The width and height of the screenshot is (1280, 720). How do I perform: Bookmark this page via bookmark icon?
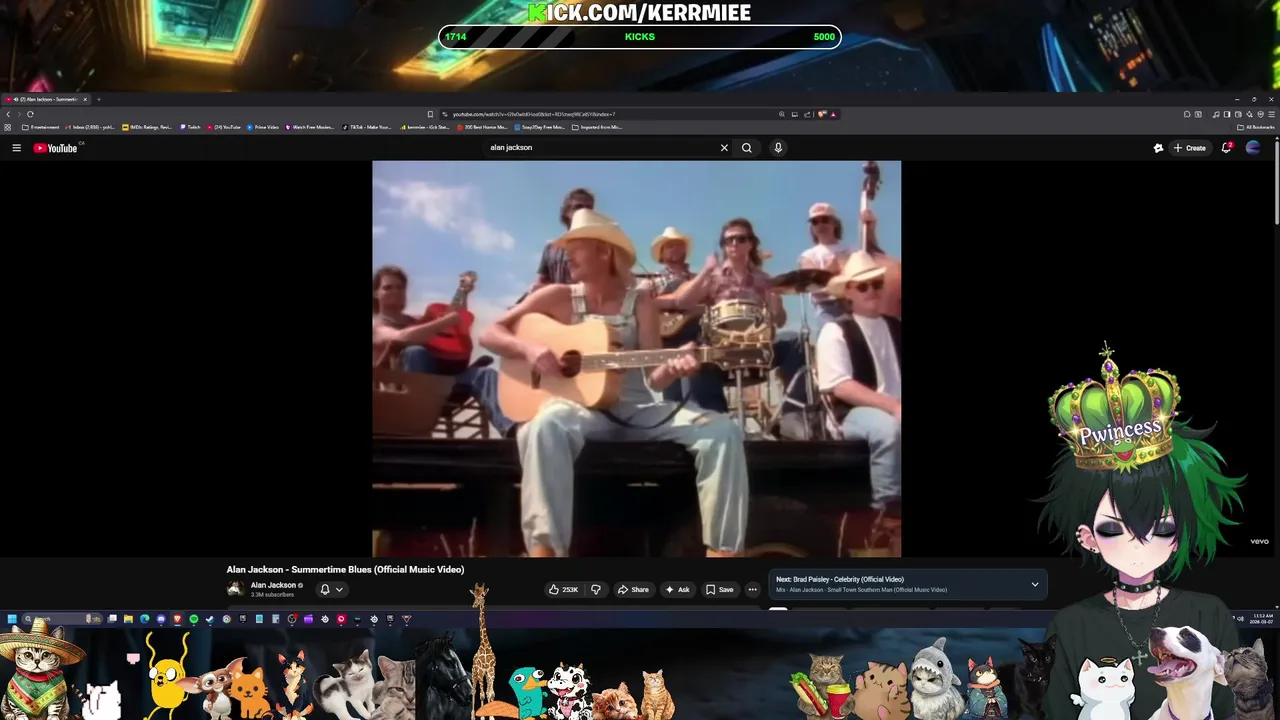point(430,114)
